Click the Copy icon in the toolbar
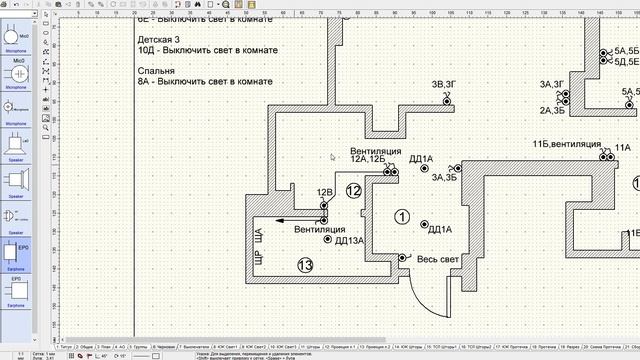This screenshot has height=360, width=640. pyautogui.click(x=48, y=4)
